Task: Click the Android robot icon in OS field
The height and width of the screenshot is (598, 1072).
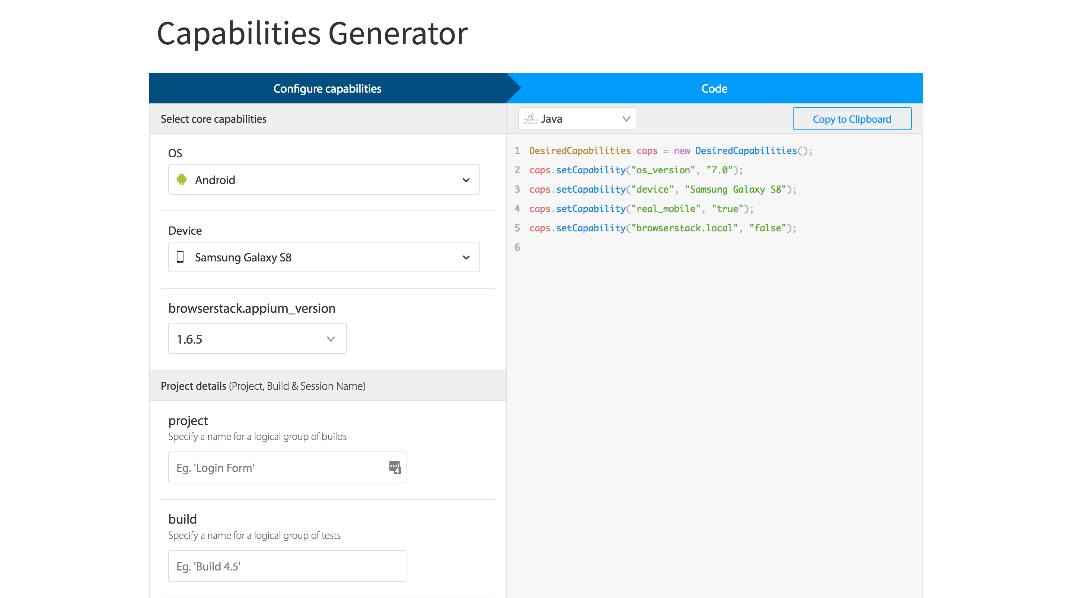Action: pos(182,180)
